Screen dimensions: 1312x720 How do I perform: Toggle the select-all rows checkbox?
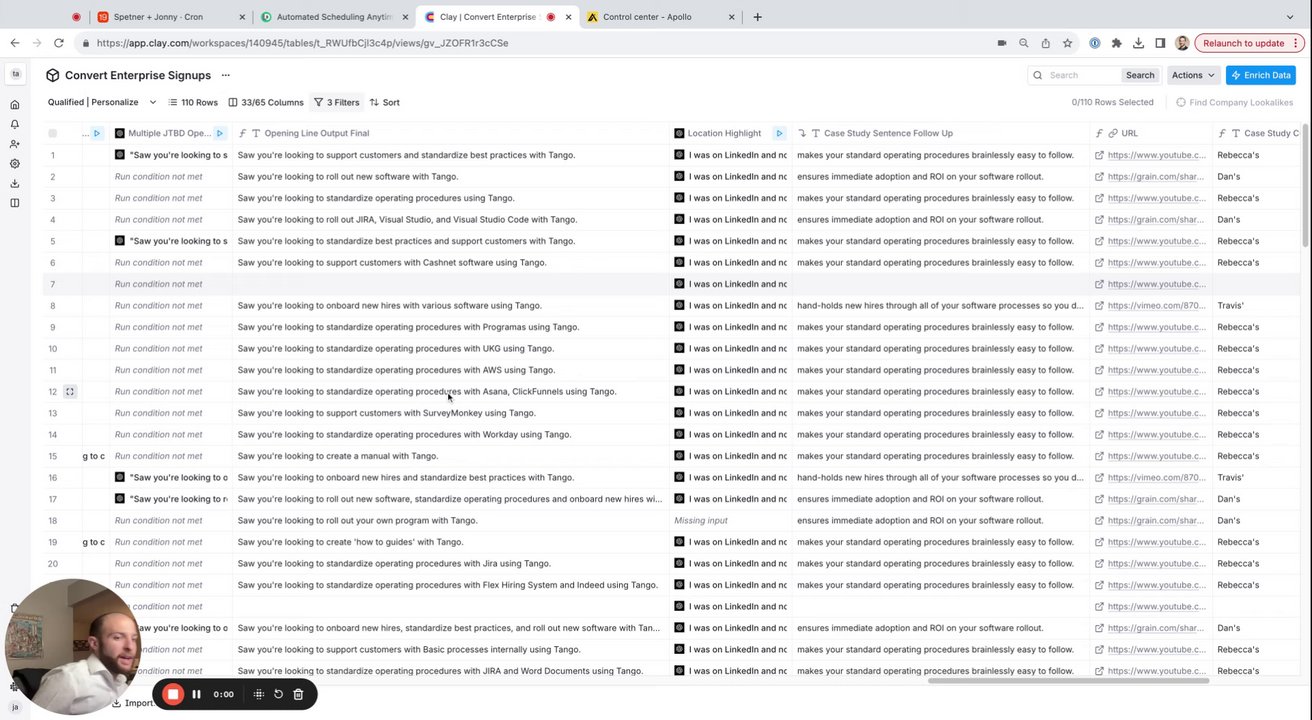53,133
